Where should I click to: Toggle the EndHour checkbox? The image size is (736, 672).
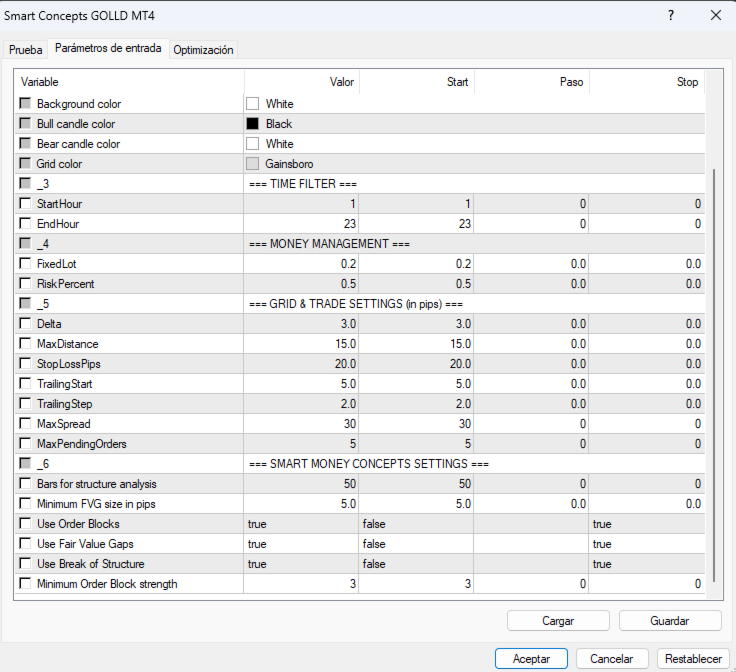coord(25,223)
